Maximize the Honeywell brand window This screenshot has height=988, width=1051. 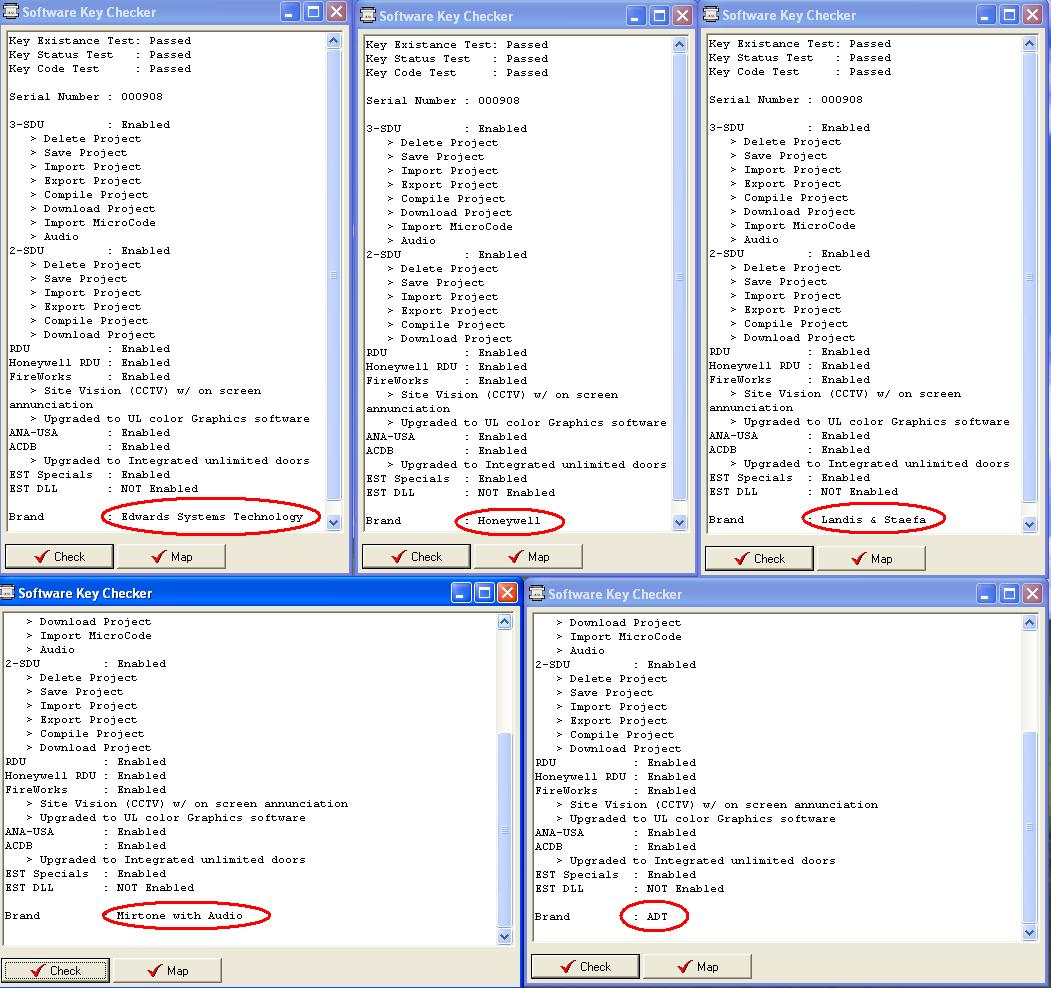[660, 16]
